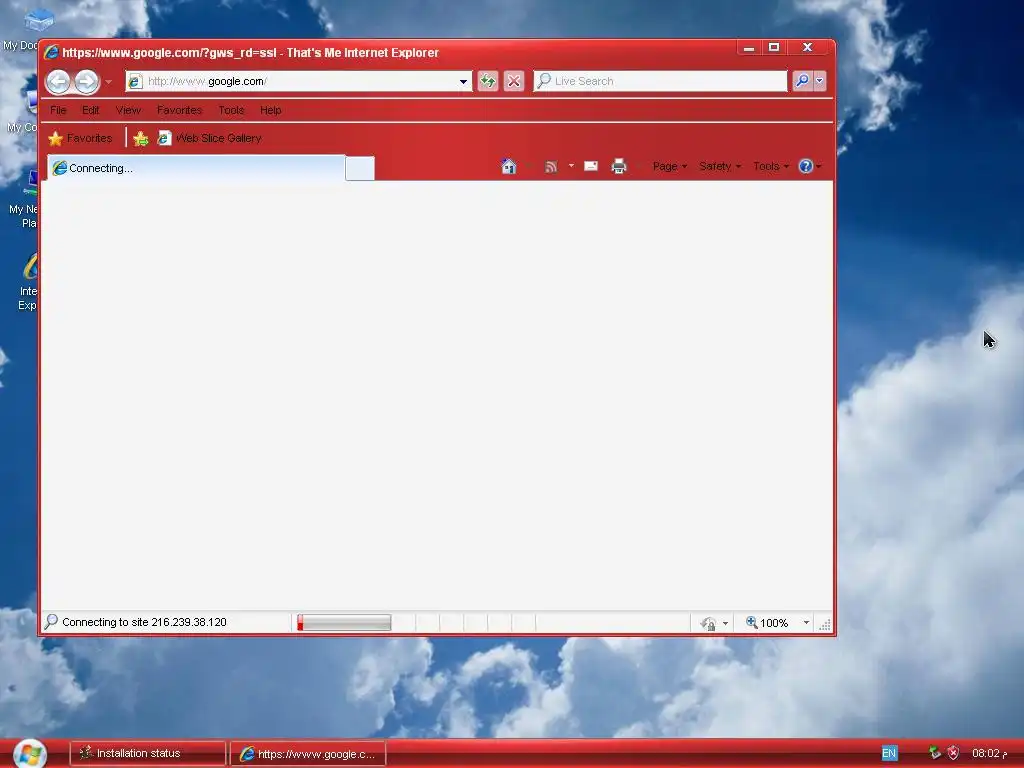Select the My Documents desktop icon
The image size is (1024, 768).
(21, 28)
